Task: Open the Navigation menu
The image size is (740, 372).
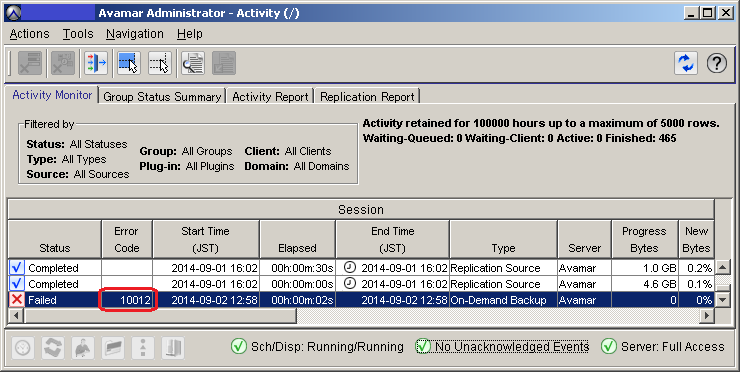Action: (x=135, y=34)
